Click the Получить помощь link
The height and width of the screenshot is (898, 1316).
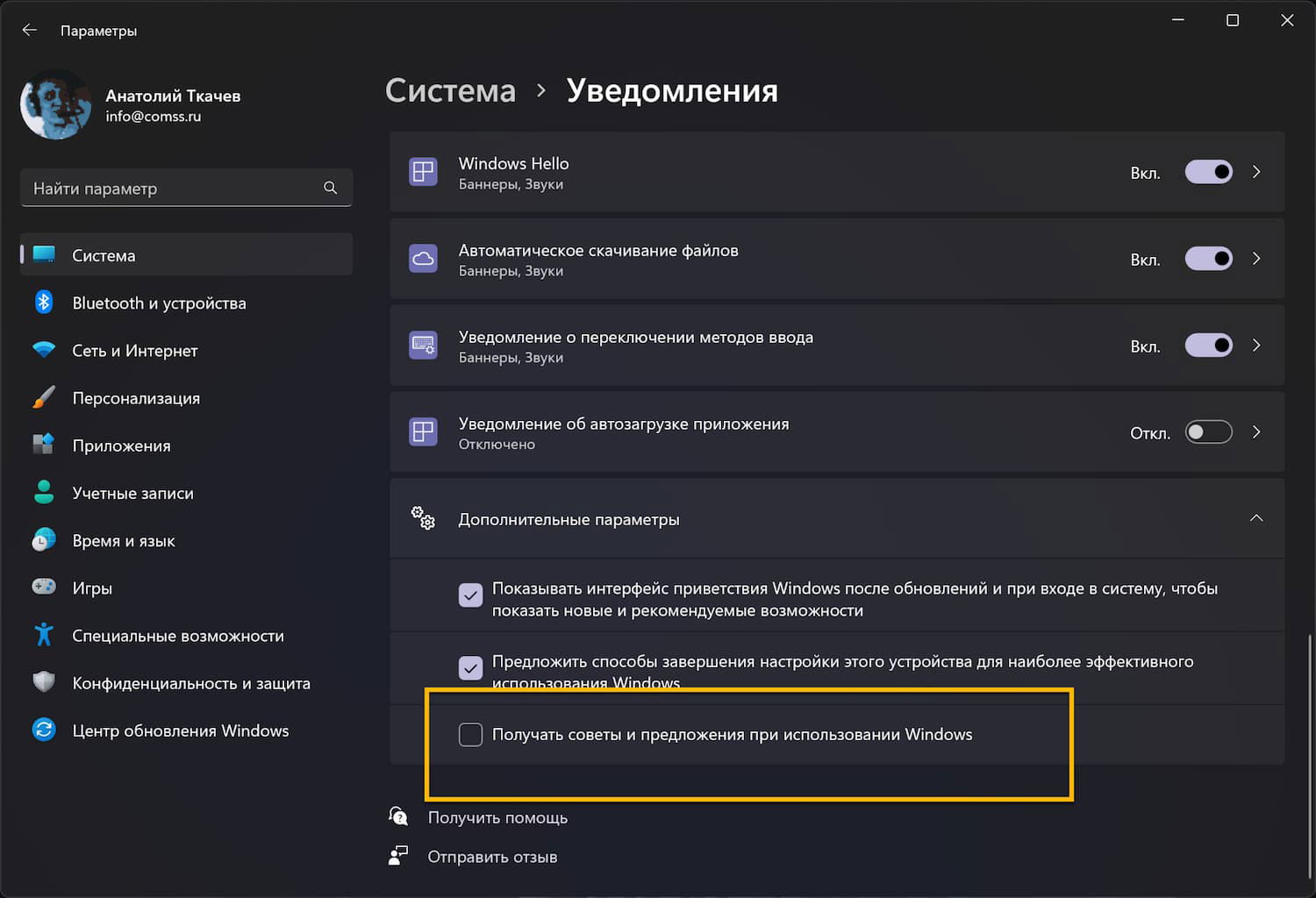(x=497, y=817)
